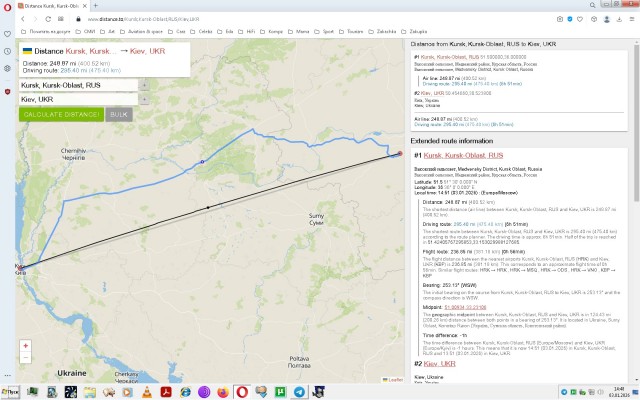Click the taskbar clock
640x400 pixels.
pos(619,392)
